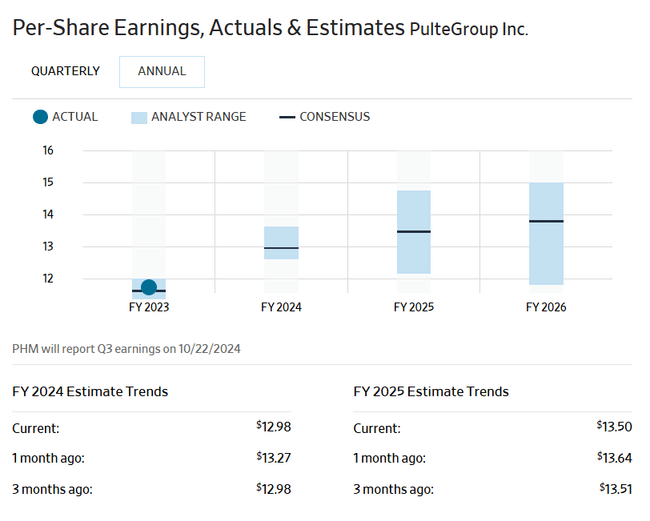This screenshot has width=650, height=521.
Task: Click the CONSENSUS legend line icon
Action: 287,117
